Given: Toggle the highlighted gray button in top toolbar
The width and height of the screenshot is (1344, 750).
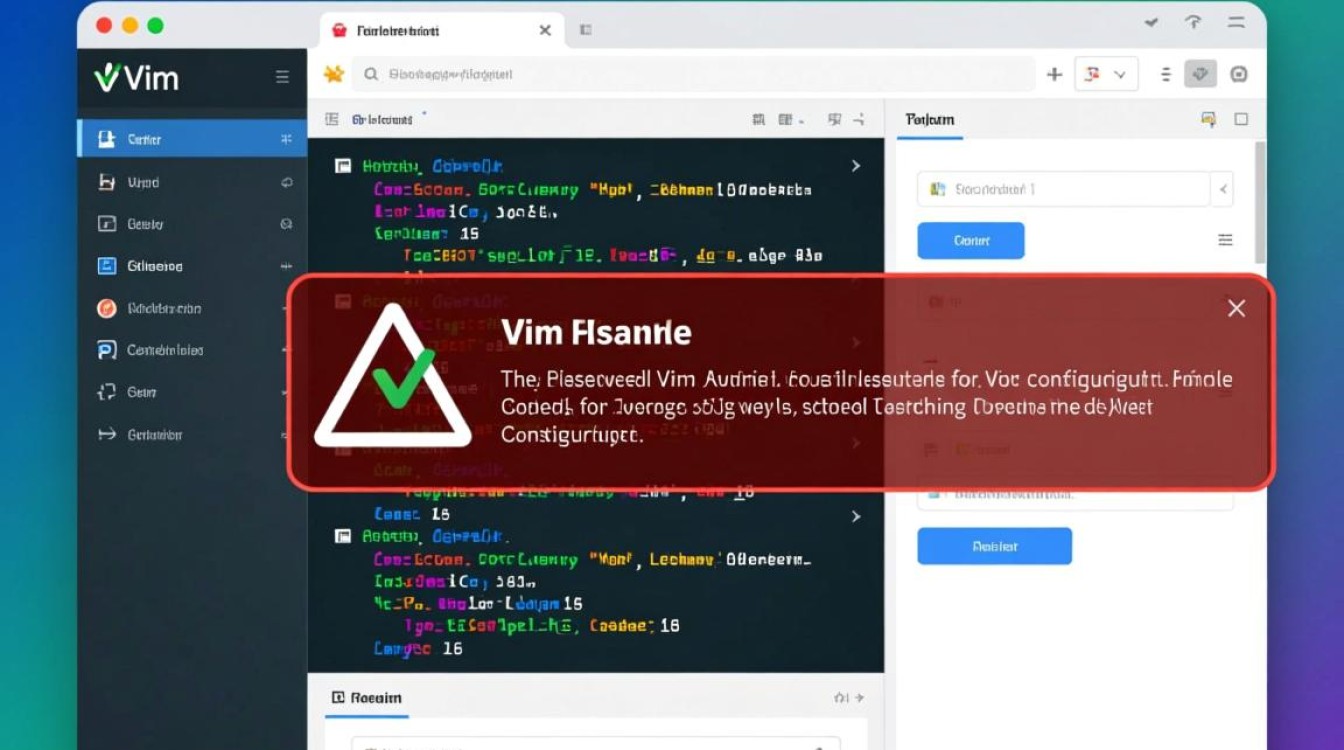Looking at the screenshot, I should [x=1200, y=74].
